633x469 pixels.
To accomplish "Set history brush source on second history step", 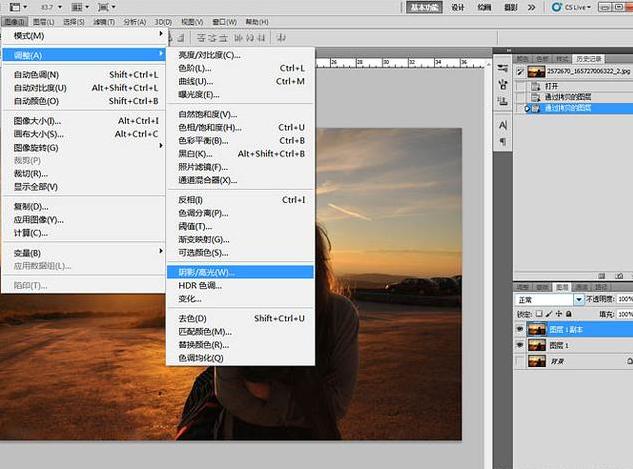I will [520, 97].
